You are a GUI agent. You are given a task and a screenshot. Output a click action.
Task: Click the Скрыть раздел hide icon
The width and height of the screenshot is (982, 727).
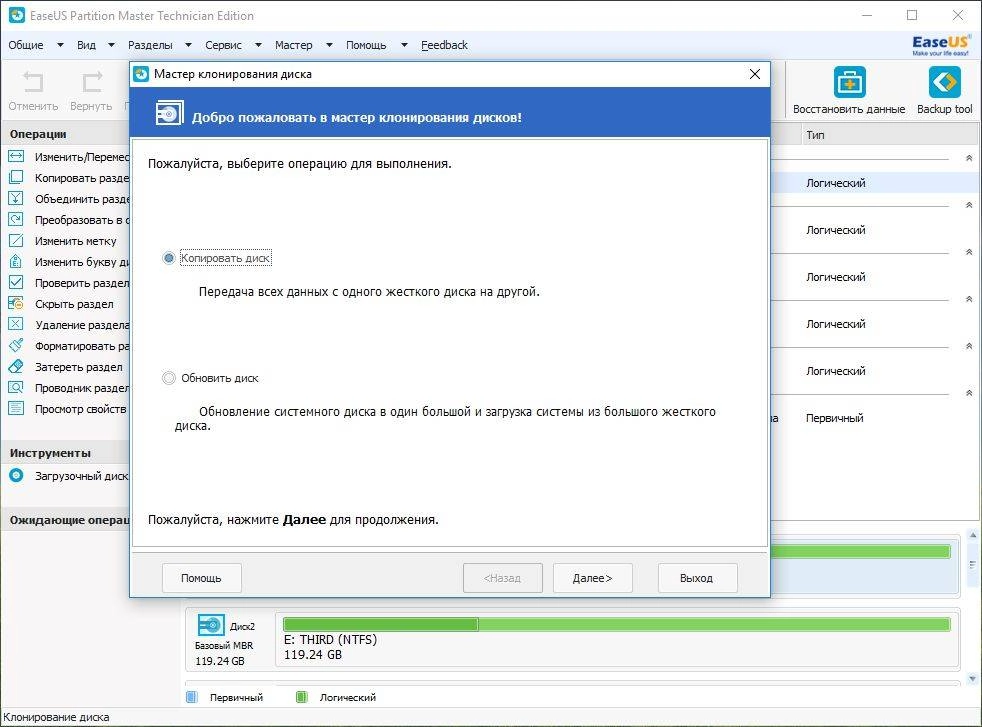pos(16,303)
